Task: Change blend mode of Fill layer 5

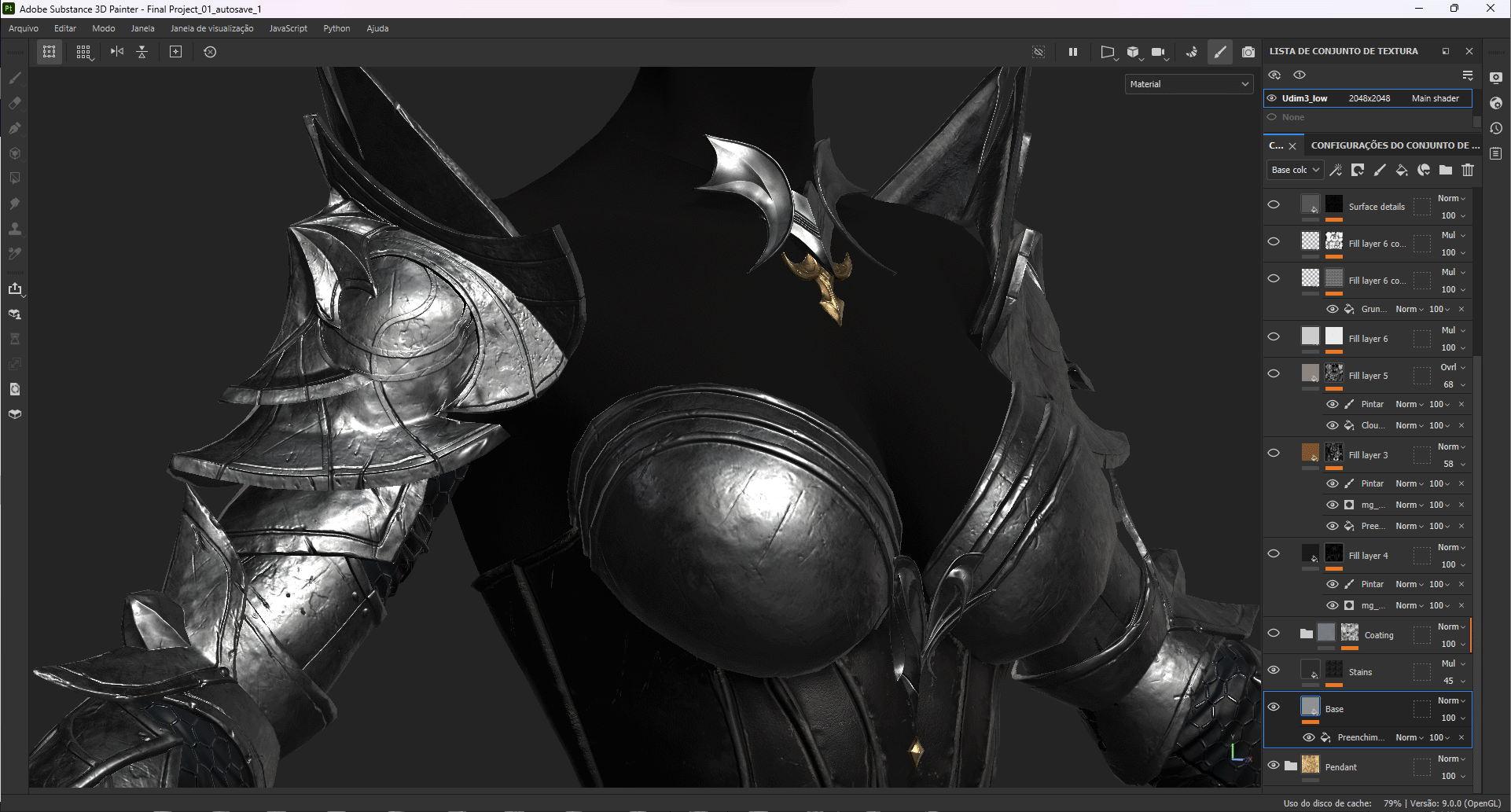Action: point(1452,367)
